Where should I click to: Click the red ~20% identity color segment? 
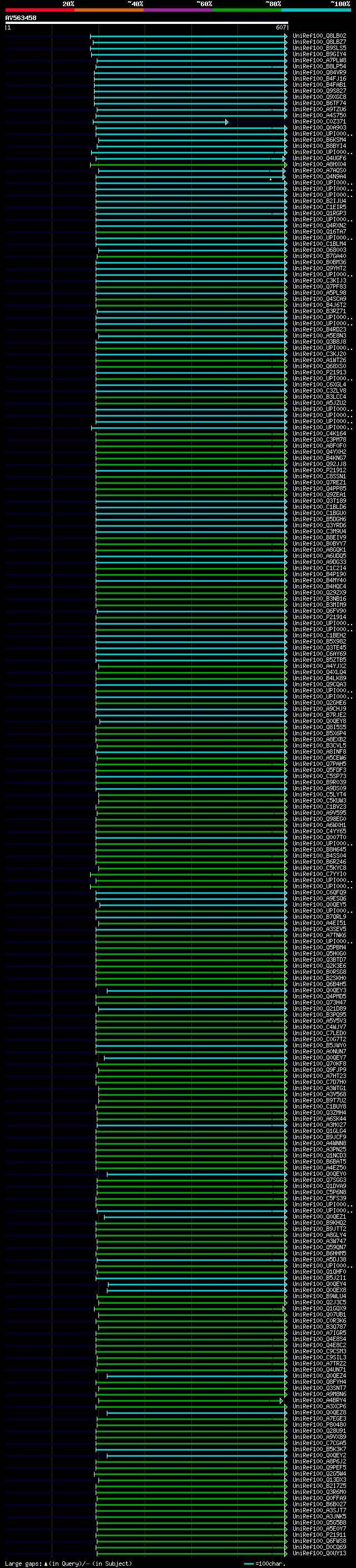click(x=39, y=10)
